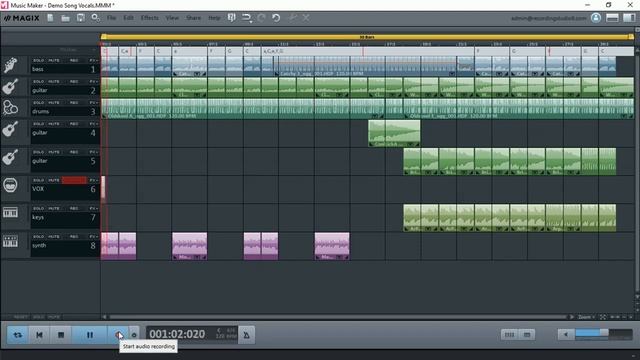Screen dimensions: 640x360
Task: Click the delete X icon in the toolbar
Action: tap(306, 18)
